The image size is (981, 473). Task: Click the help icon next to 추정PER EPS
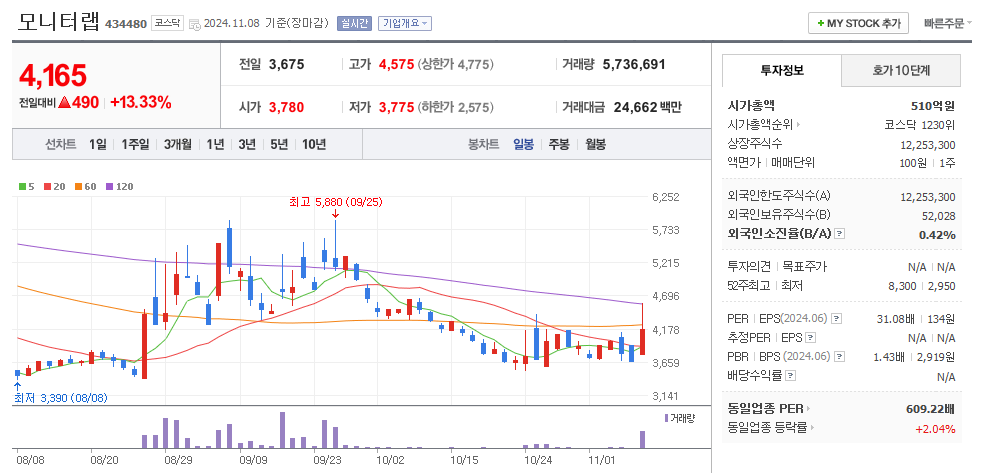(x=811, y=338)
